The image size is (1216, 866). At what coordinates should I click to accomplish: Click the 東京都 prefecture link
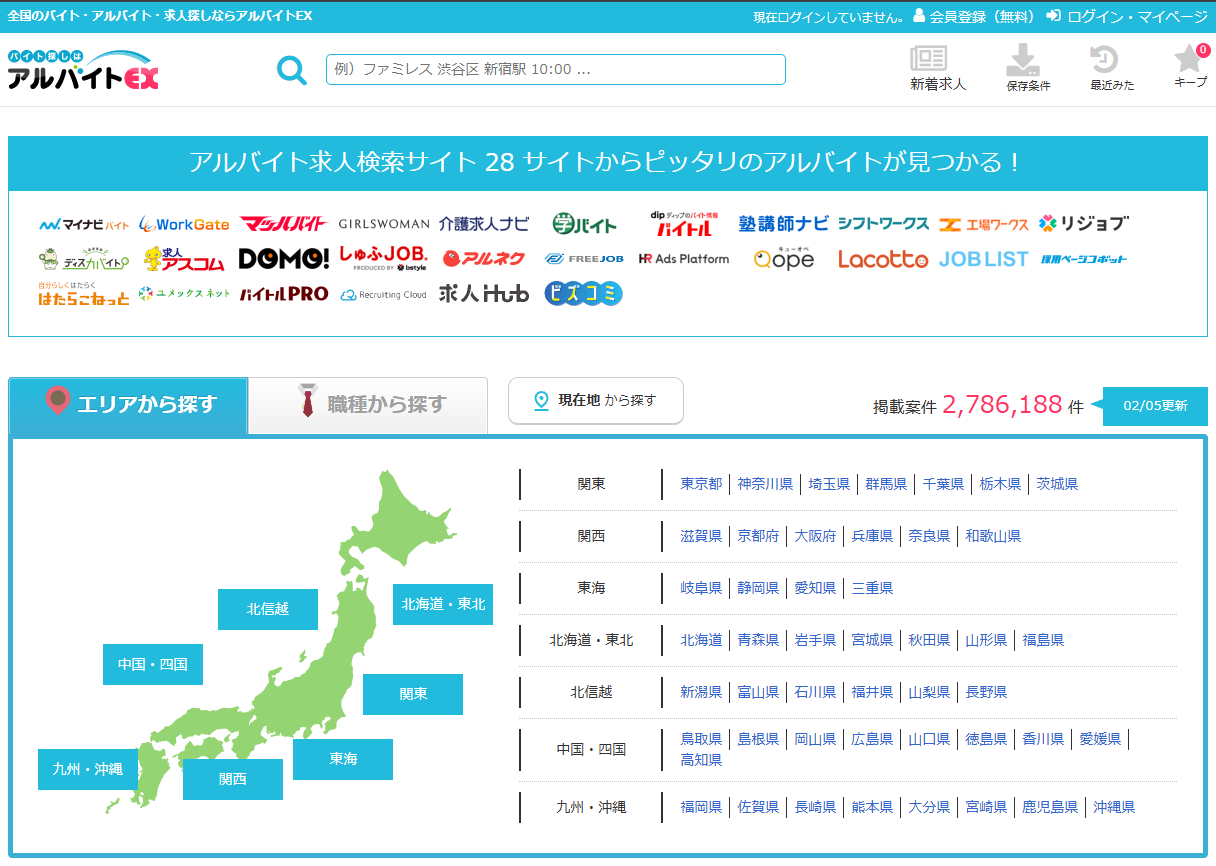tap(701, 484)
